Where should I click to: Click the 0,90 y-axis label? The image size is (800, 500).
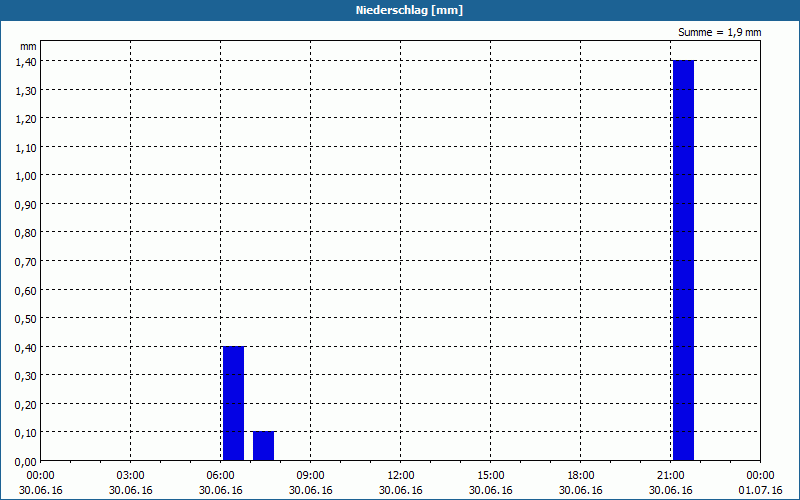26,204
